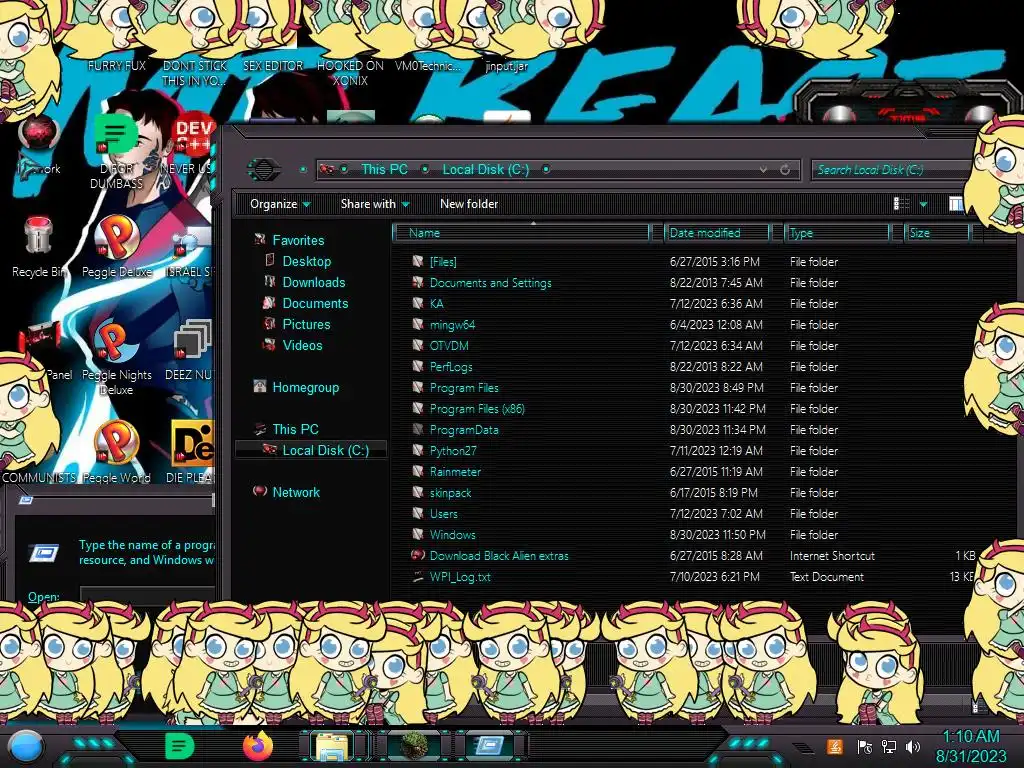This screenshot has width=1024, height=768.
Task: Click This PC in the address breadcrumb
Action: pyautogui.click(x=384, y=170)
